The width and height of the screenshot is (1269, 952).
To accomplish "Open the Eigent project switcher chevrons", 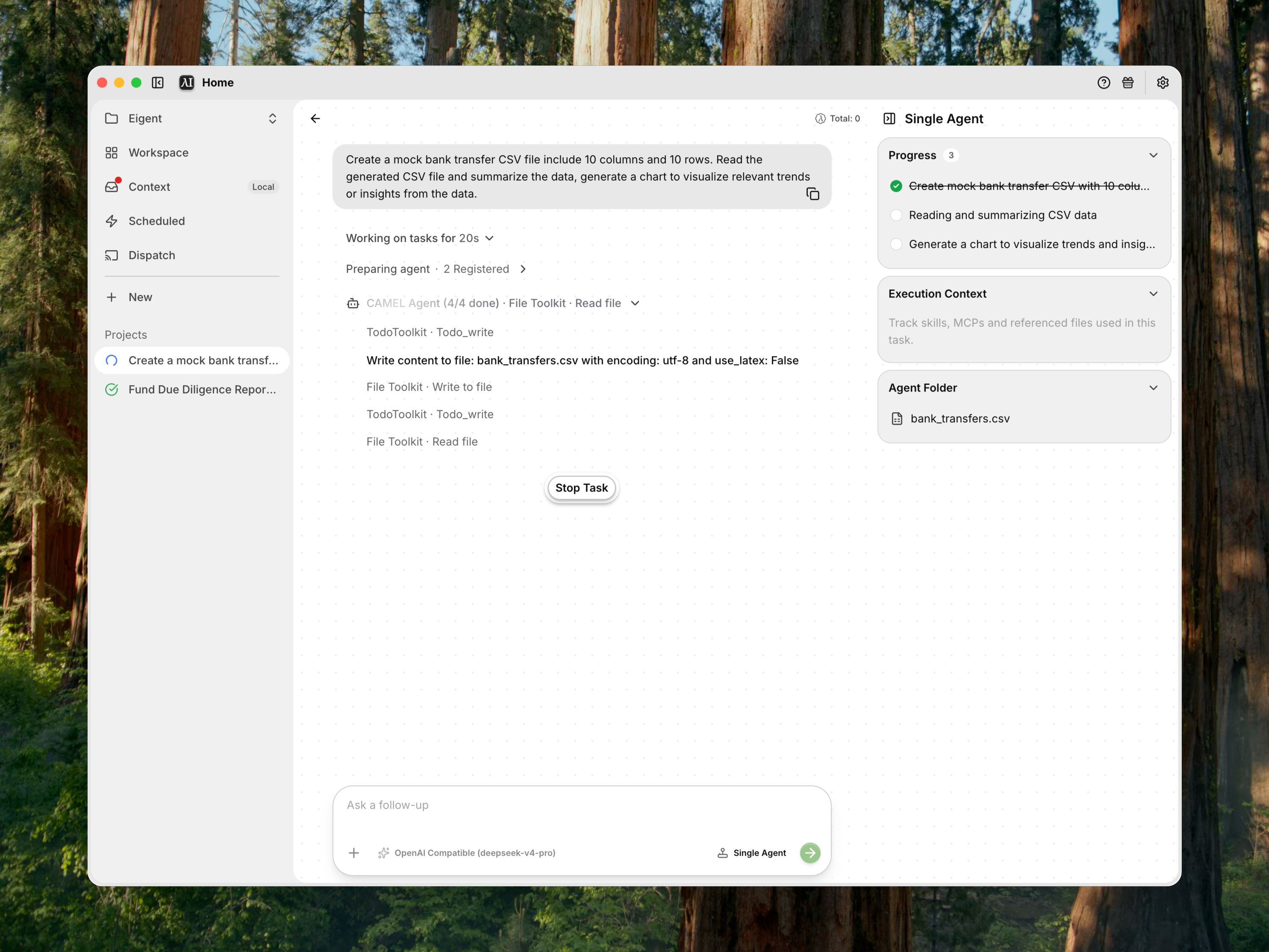I will click(x=273, y=118).
